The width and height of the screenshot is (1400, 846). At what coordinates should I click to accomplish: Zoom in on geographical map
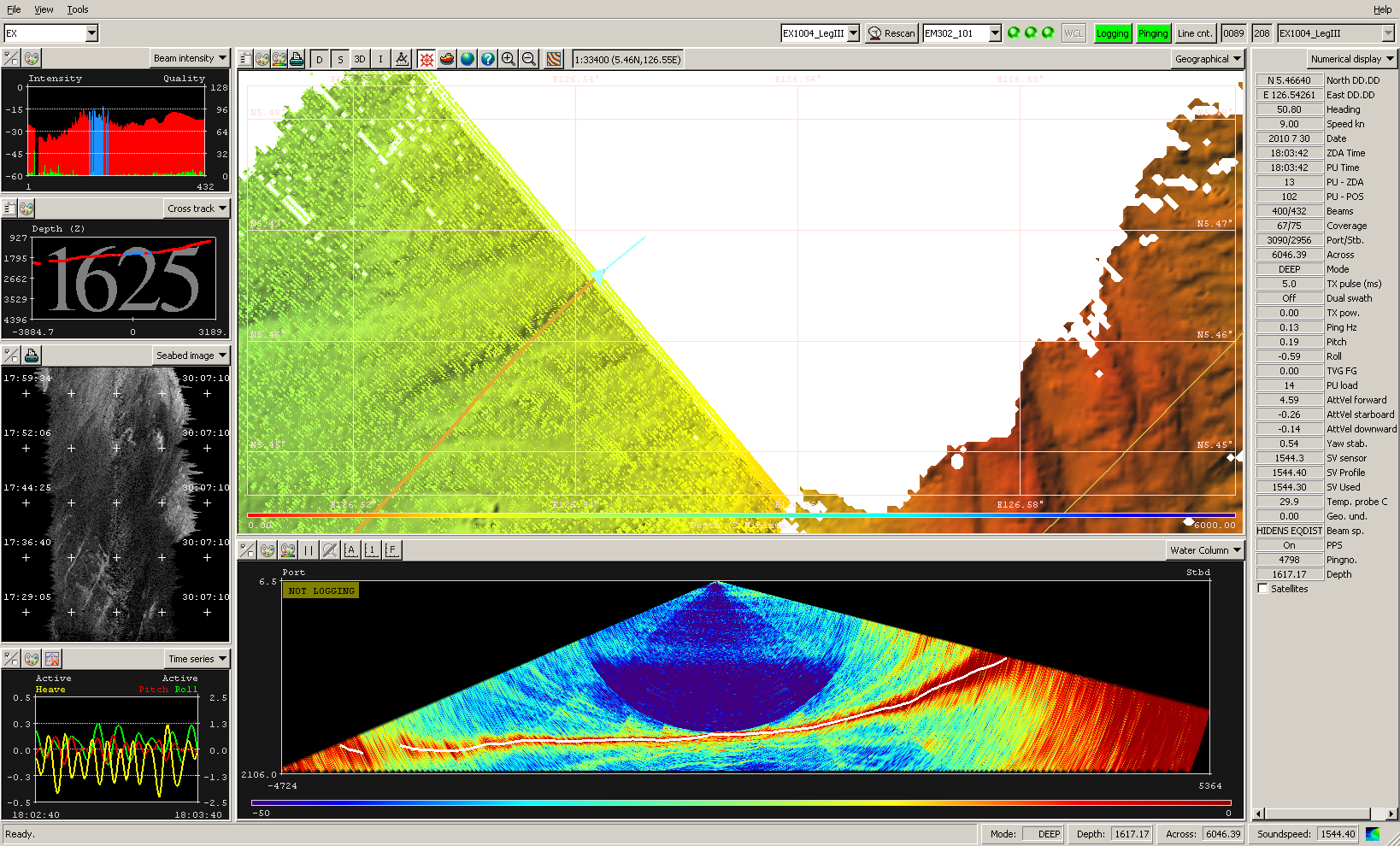[x=508, y=59]
